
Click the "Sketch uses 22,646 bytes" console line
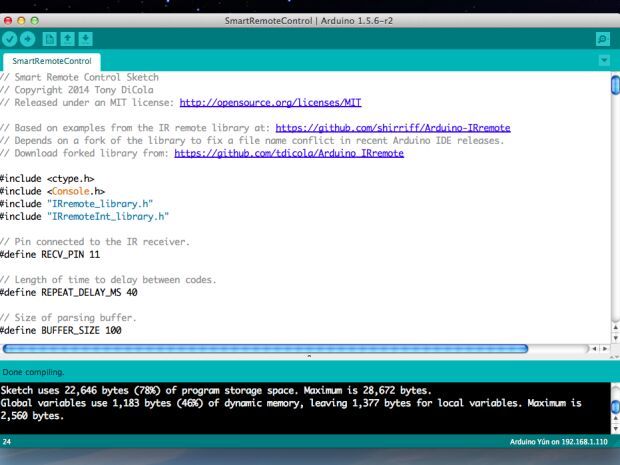(216, 390)
